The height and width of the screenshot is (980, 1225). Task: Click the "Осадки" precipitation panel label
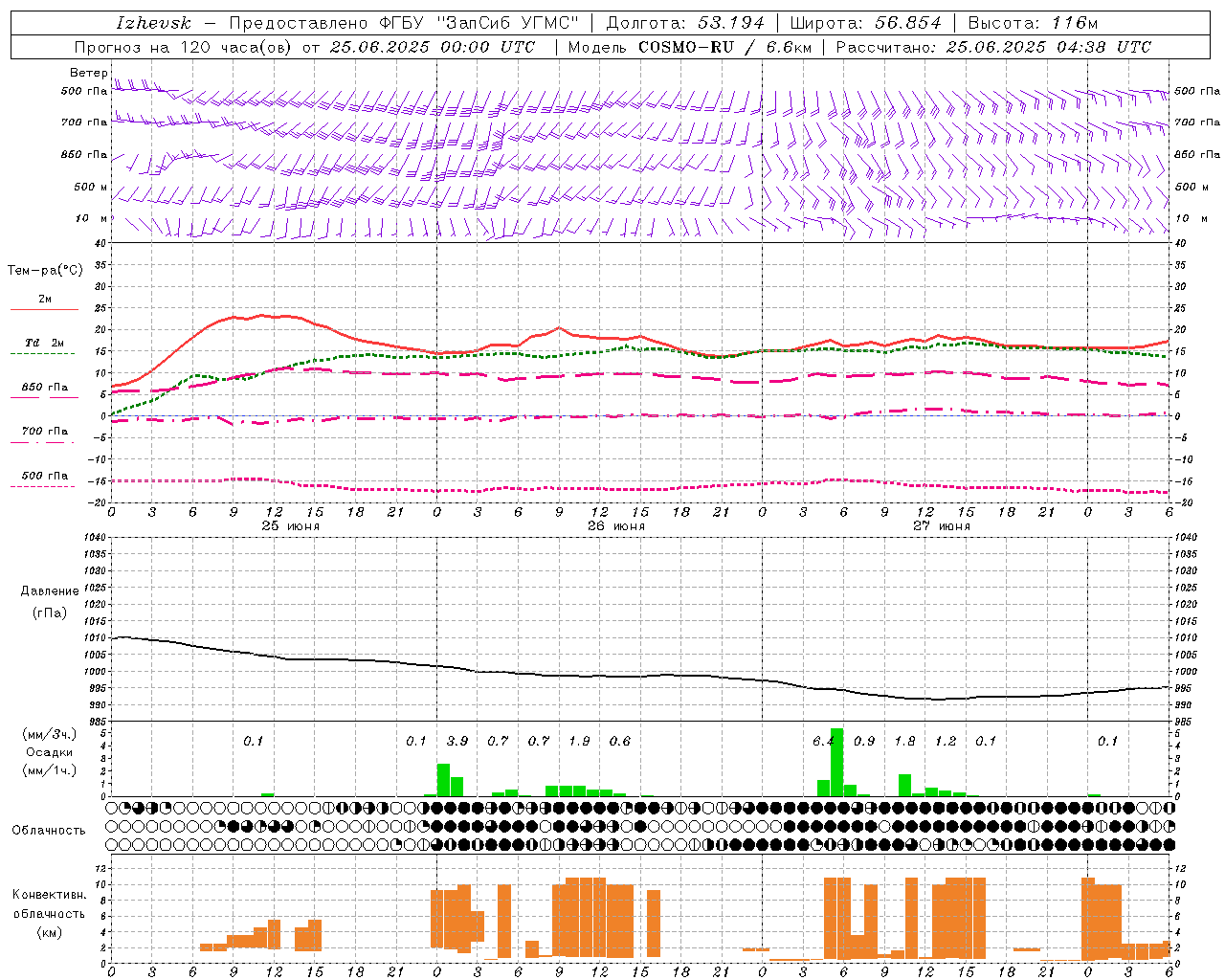point(50,752)
